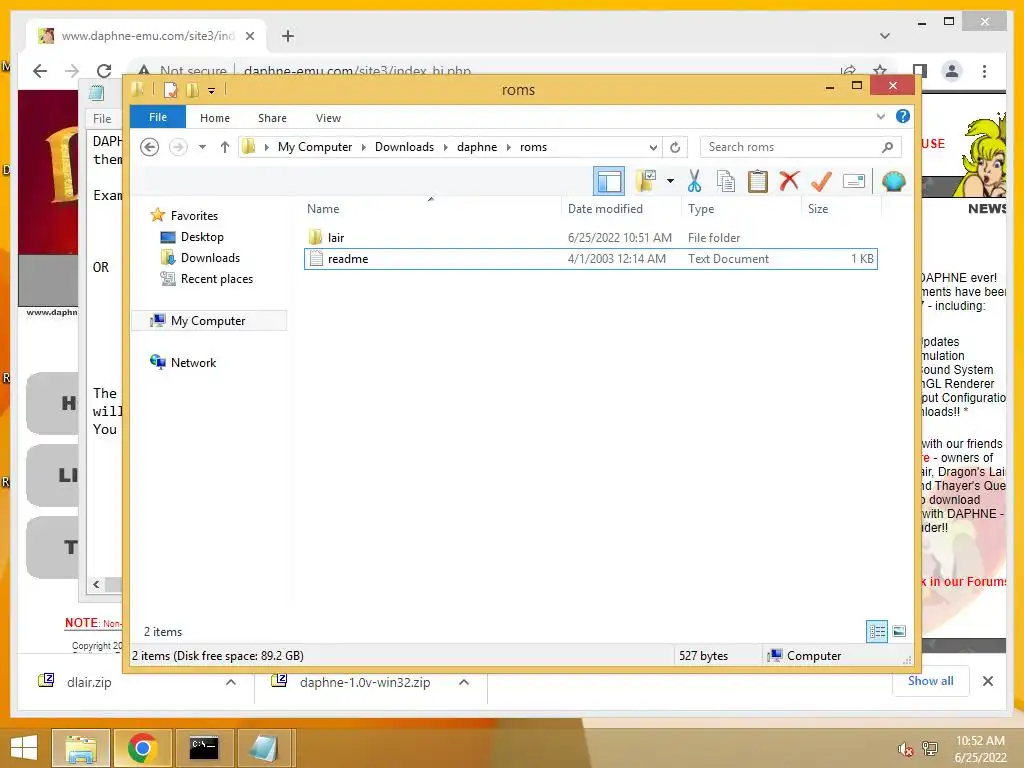This screenshot has width=1024, height=768.
Task: Click the Paste clipboard icon
Action: point(758,181)
